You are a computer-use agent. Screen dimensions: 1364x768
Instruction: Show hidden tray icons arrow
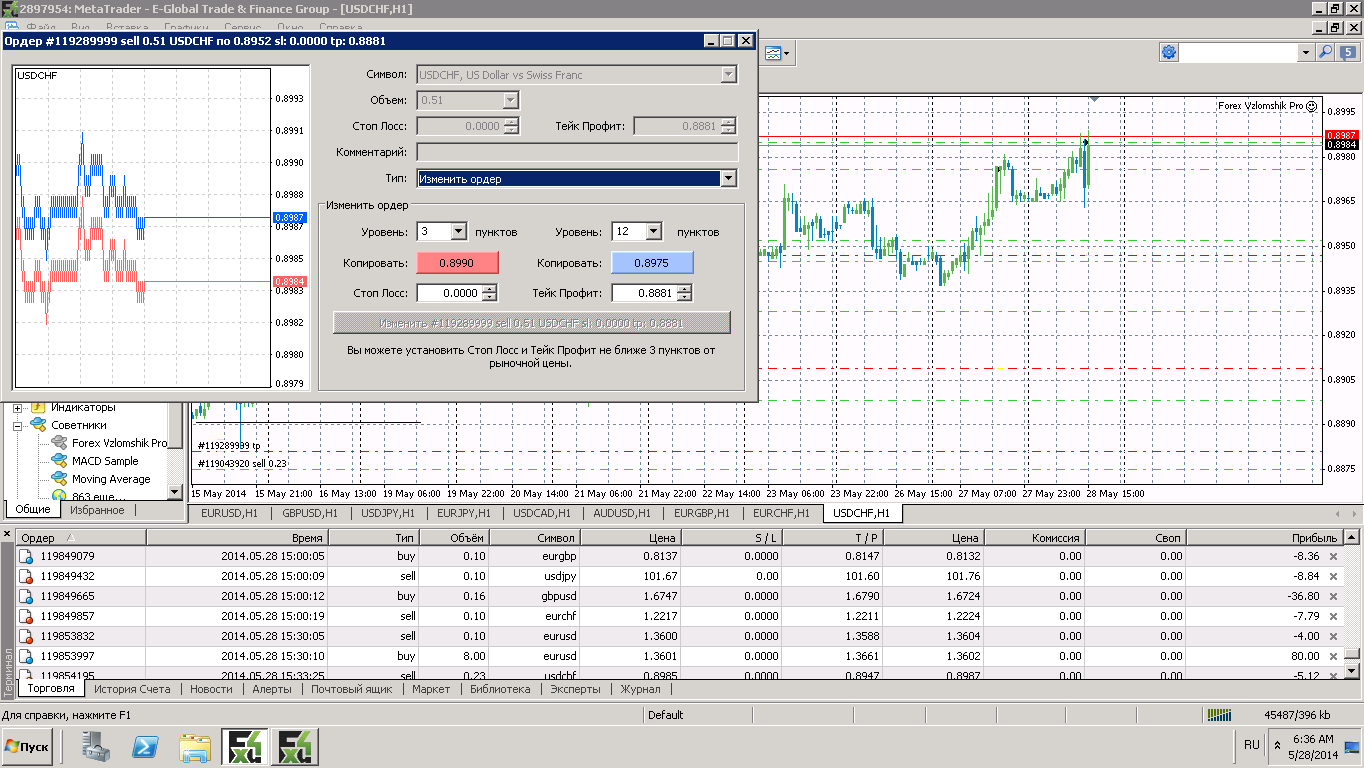tap(1278, 745)
